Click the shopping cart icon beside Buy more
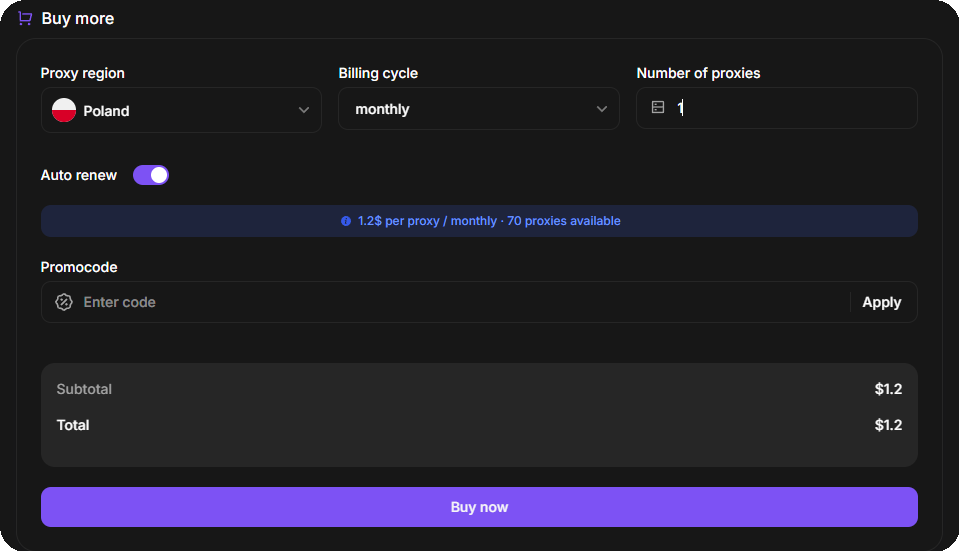The width and height of the screenshot is (959, 551). pos(25,18)
